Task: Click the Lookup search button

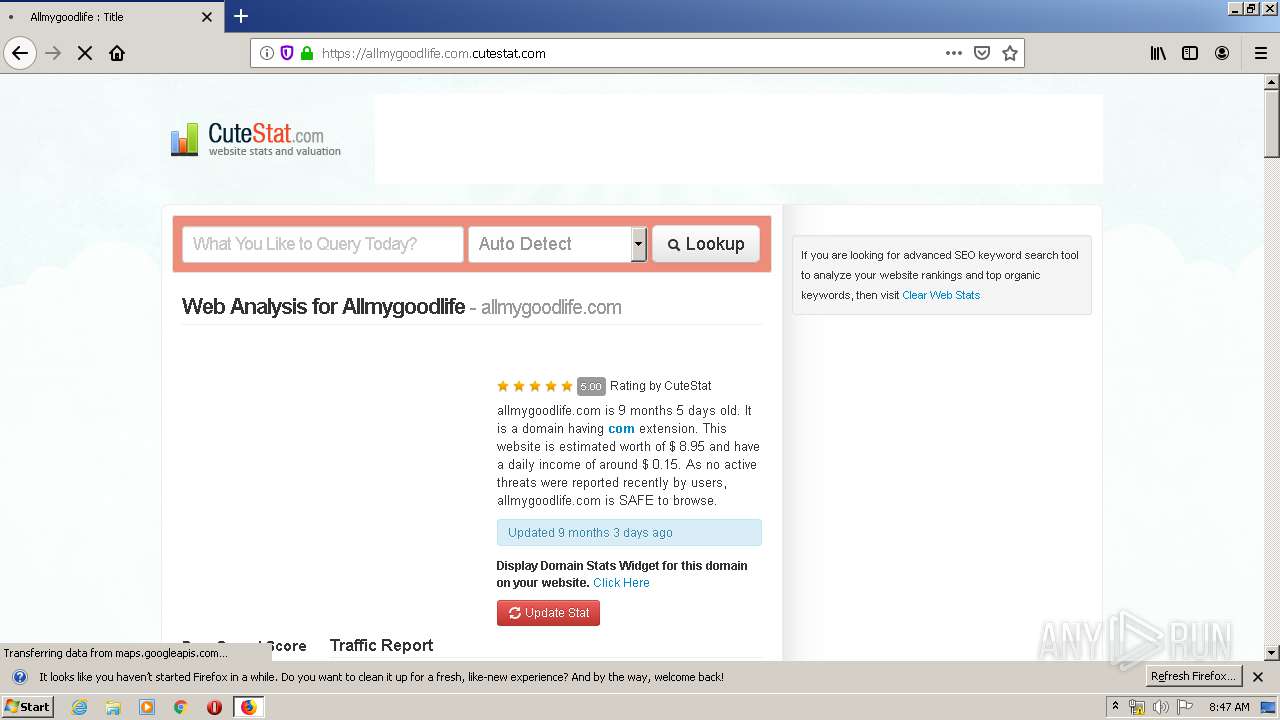Action: [x=706, y=244]
